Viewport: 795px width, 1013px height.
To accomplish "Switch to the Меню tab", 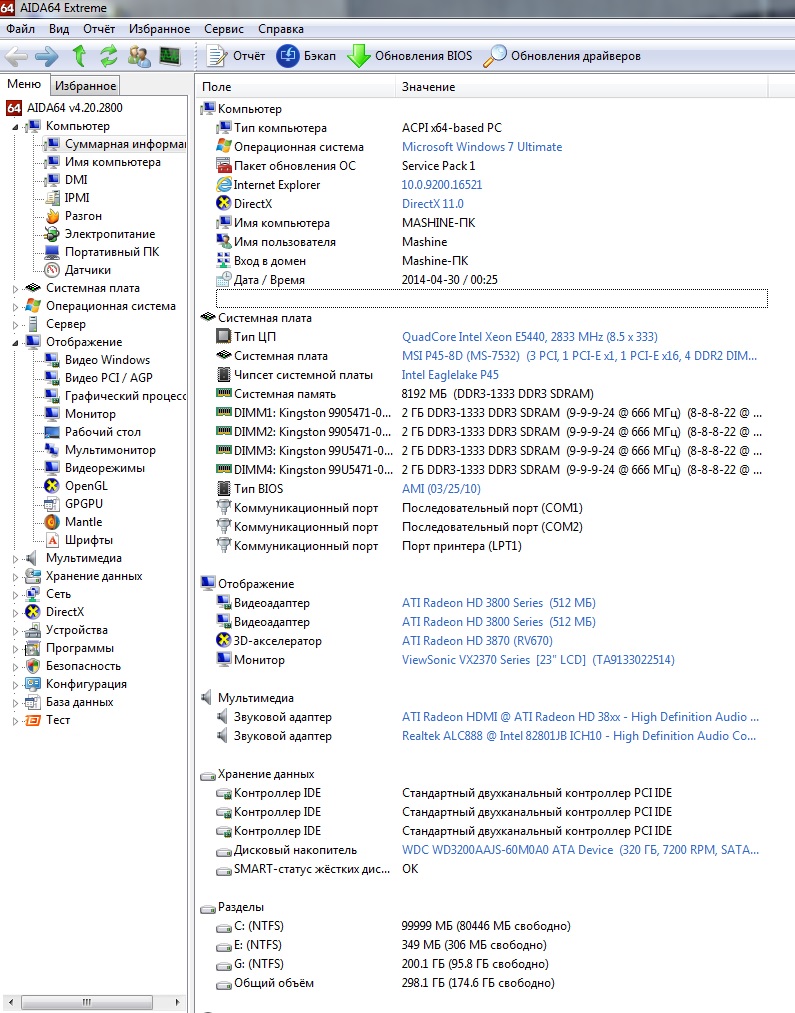I will coord(24,84).
